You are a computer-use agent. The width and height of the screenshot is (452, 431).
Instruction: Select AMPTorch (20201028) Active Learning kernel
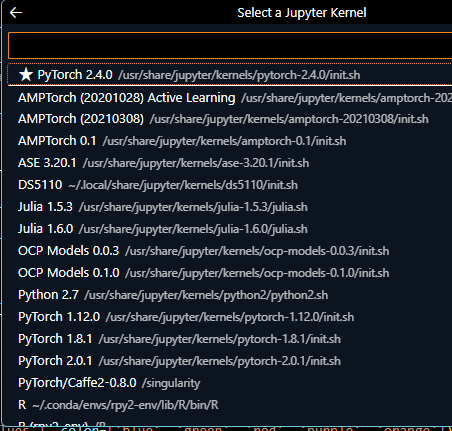pyautogui.click(x=230, y=98)
